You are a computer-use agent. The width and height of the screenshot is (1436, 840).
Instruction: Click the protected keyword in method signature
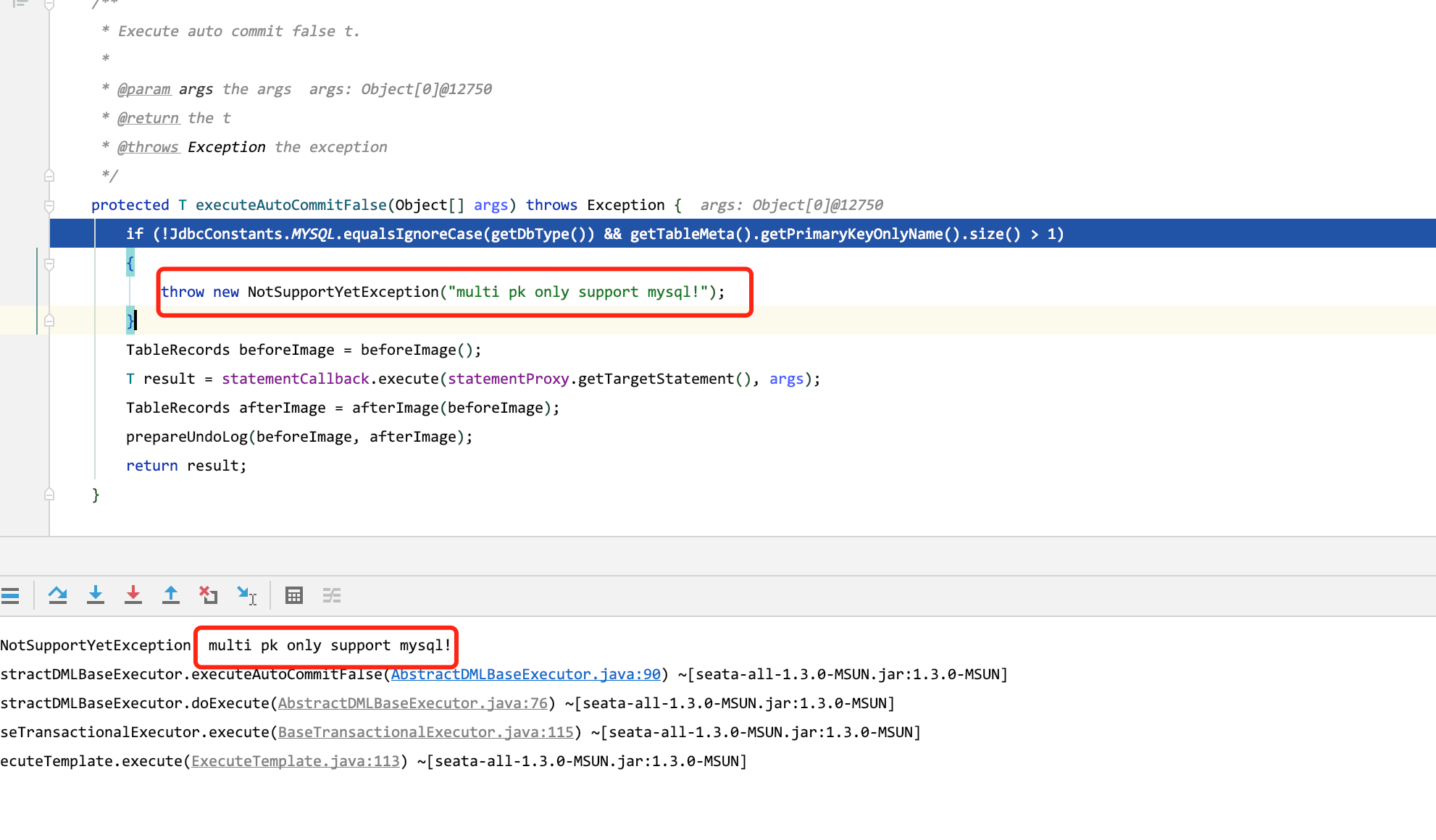[x=130, y=205]
